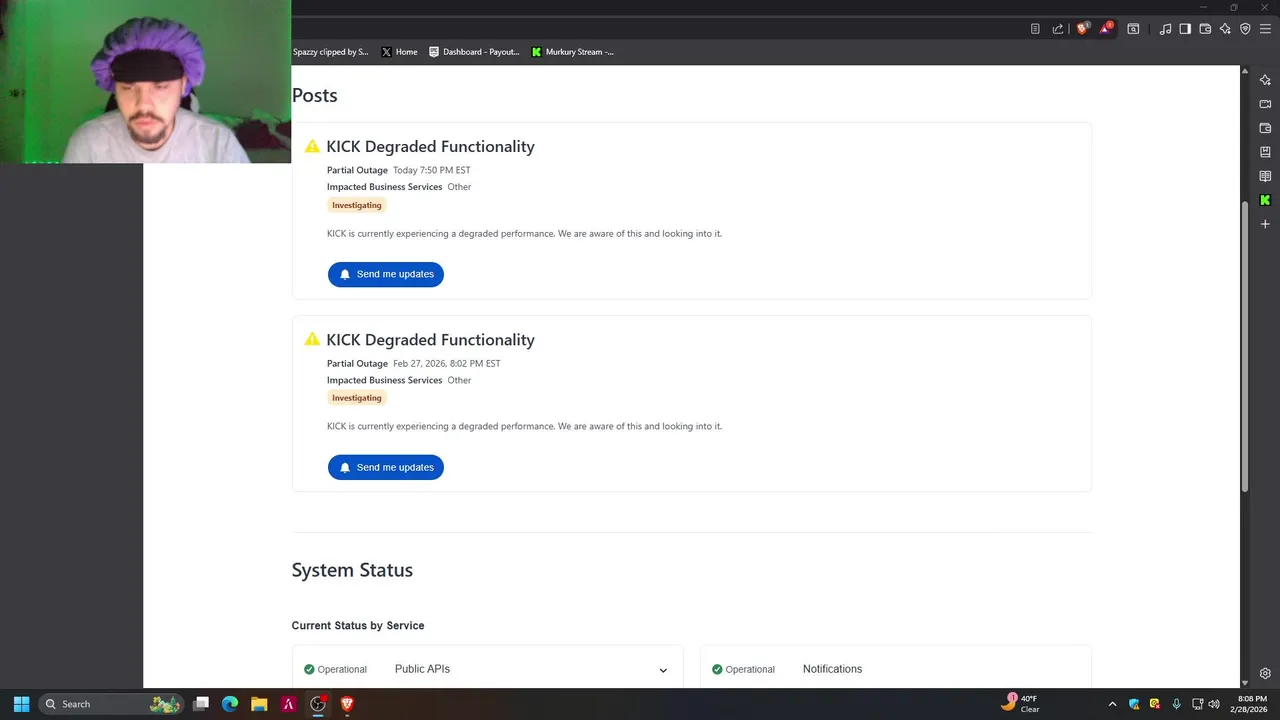The height and width of the screenshot is (720, 1280).
Task: Click 'Current Status by Service' text
Action: tap(358, 626)
